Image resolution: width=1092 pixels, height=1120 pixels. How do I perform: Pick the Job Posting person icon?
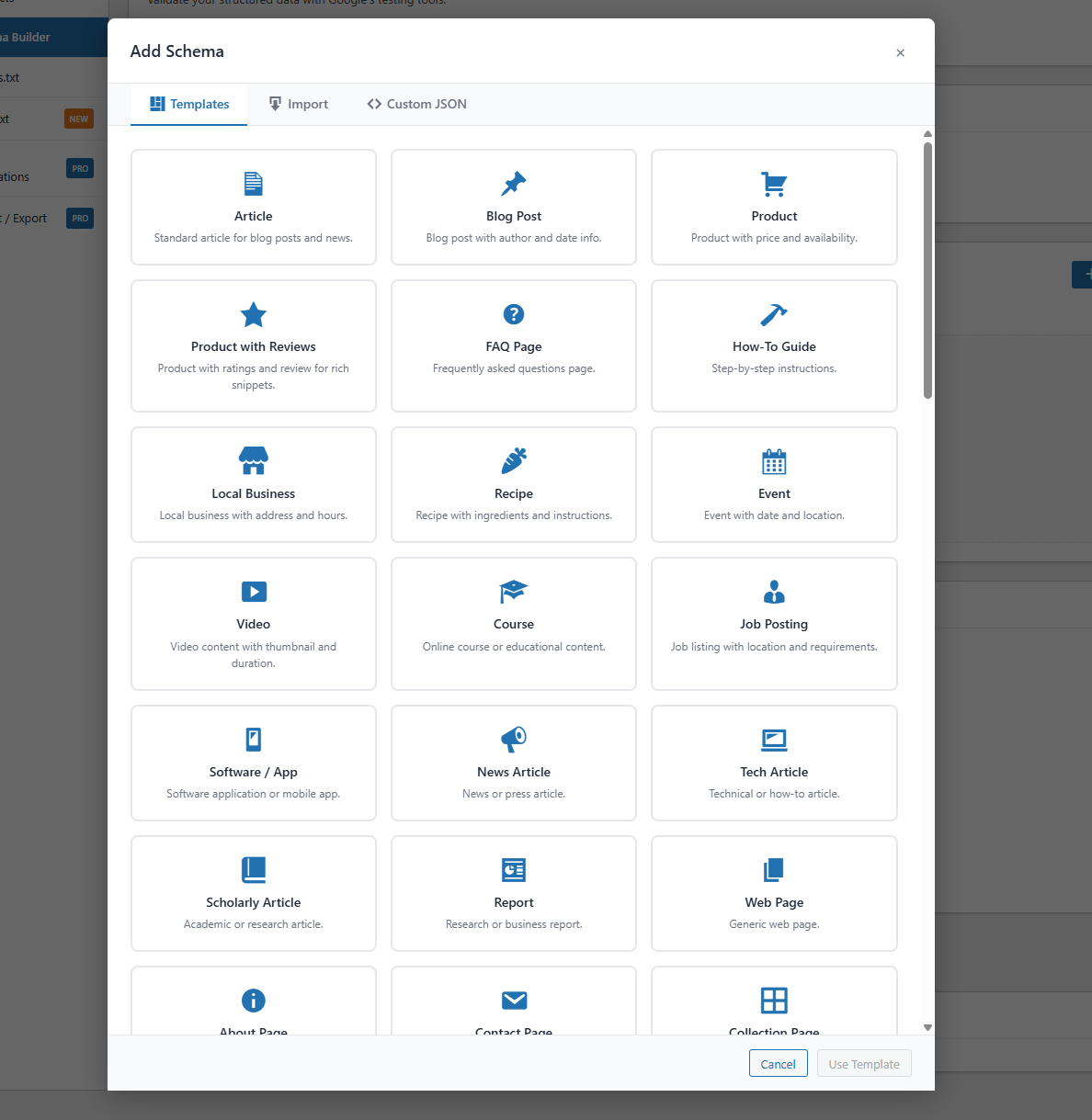(773, 592)
